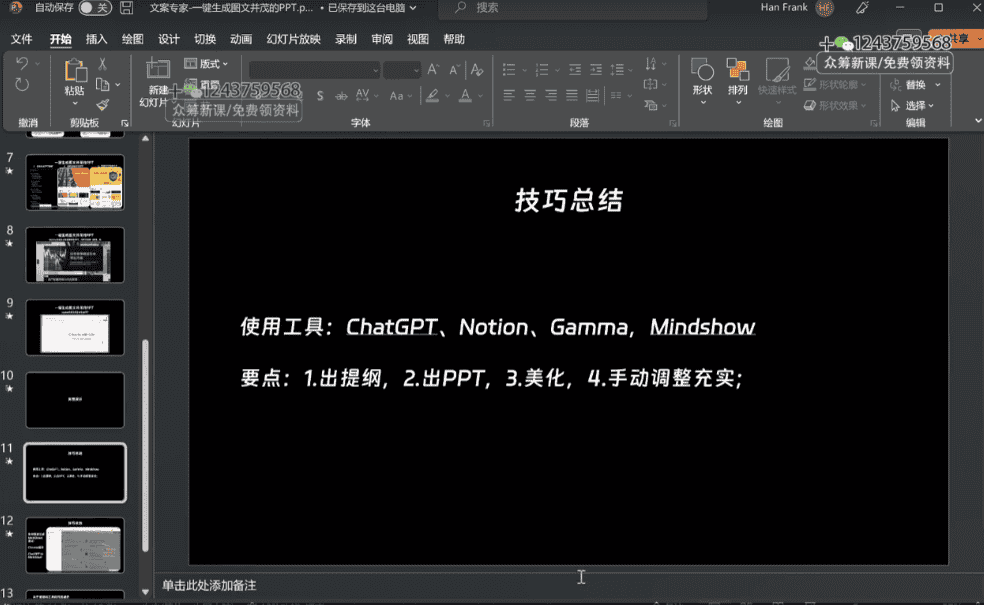984x605 pixels.
Task: Toggle the AutoSave (自动保存) switch
Action: [95, 8]
